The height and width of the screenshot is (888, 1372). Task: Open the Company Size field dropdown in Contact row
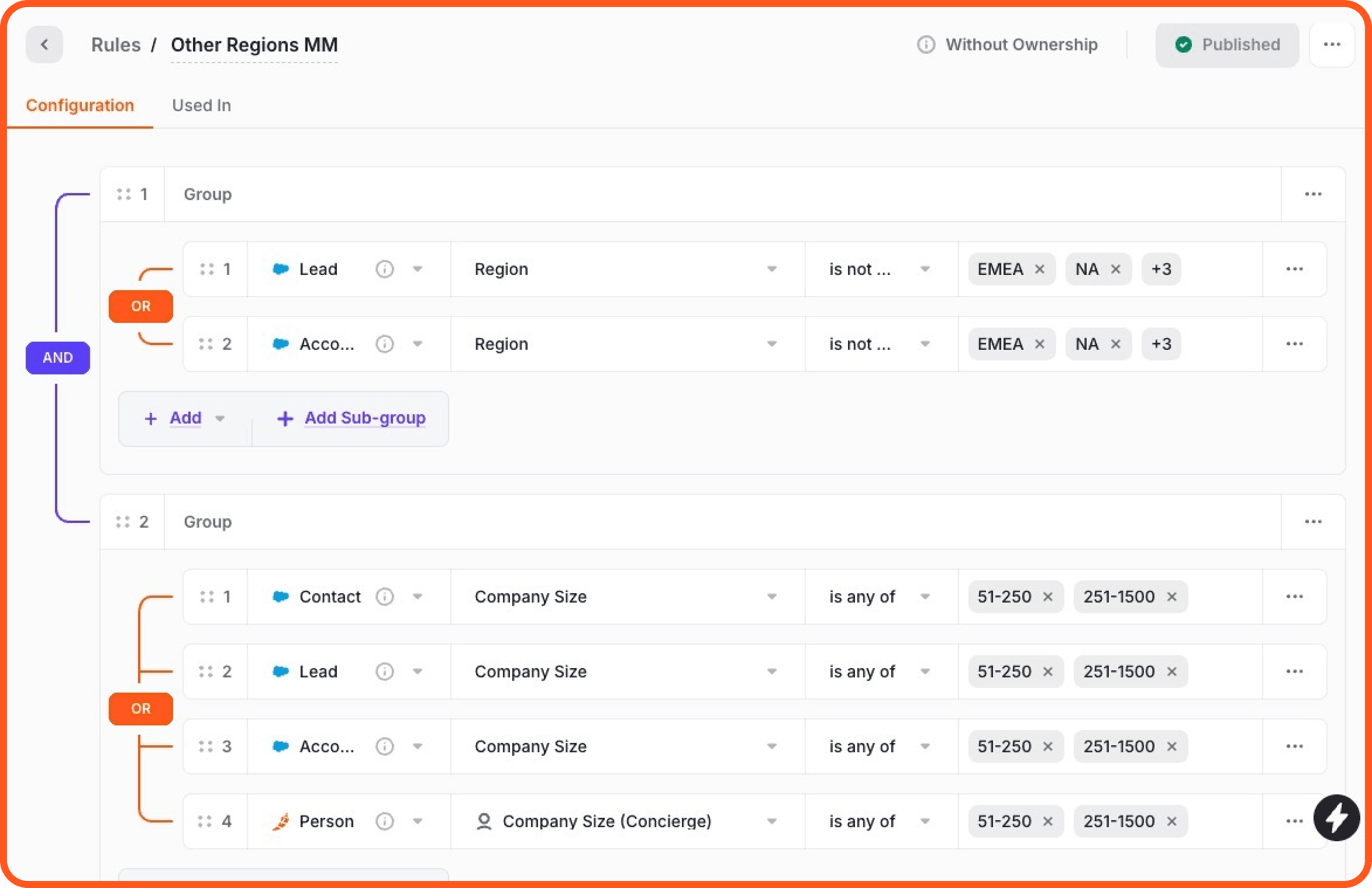(x=628, y=597)
